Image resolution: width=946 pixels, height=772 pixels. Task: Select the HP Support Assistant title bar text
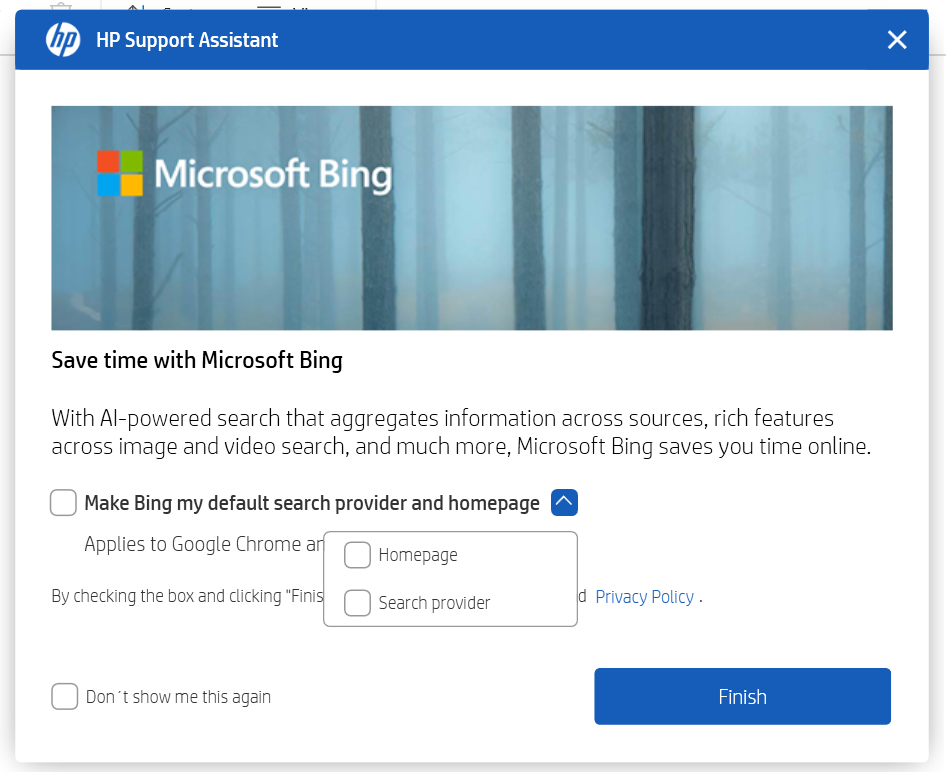pyautogui.click(x=186, y=40)
